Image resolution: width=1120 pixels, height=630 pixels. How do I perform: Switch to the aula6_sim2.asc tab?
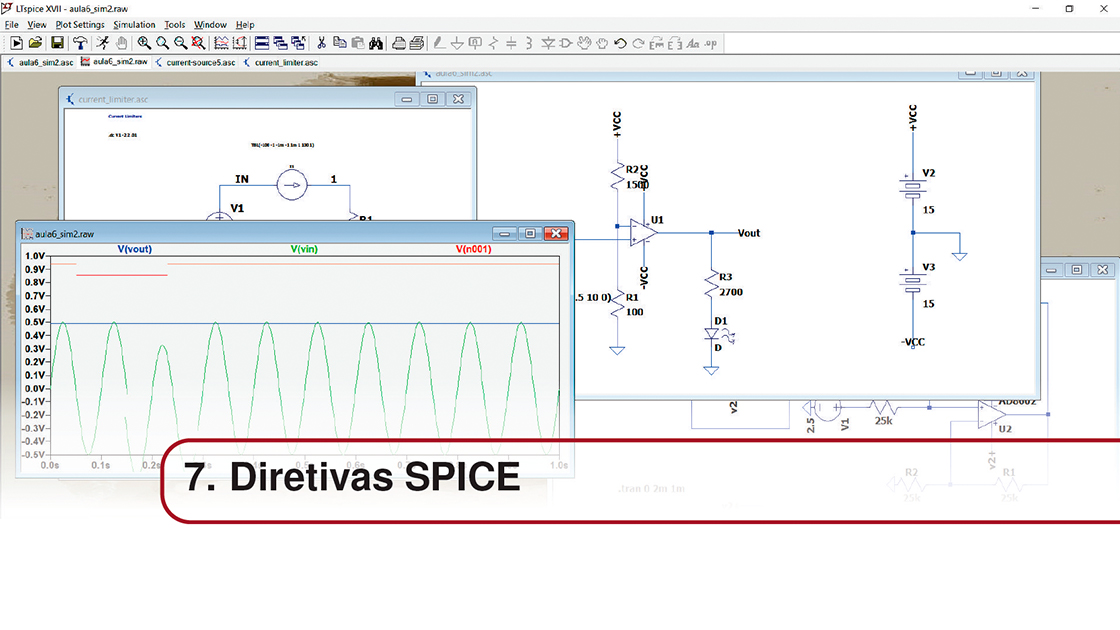pos(40,62)
